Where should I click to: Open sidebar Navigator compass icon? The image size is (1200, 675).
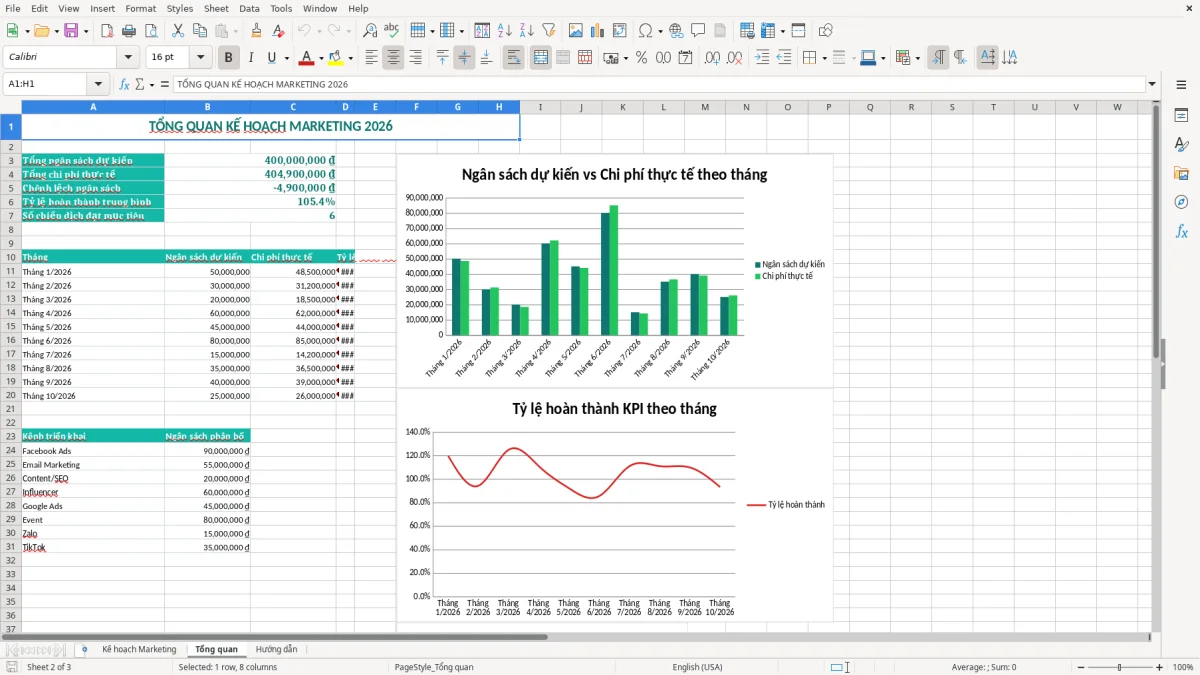(1181, 202)
